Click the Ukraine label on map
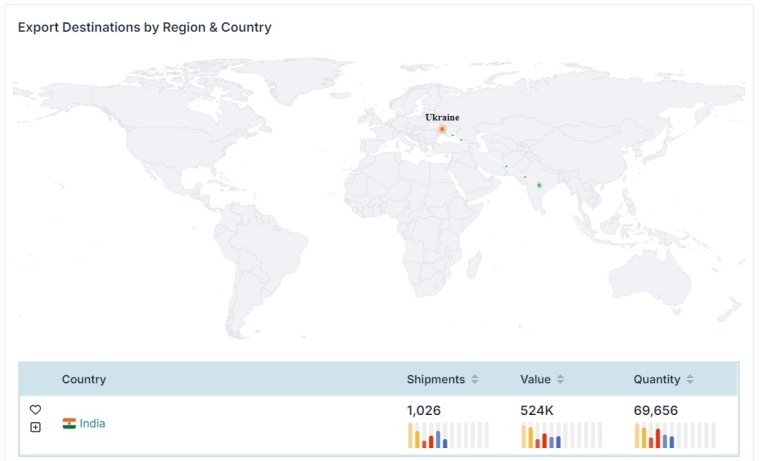Screen dimensions: 760x461 click(442, 117)
